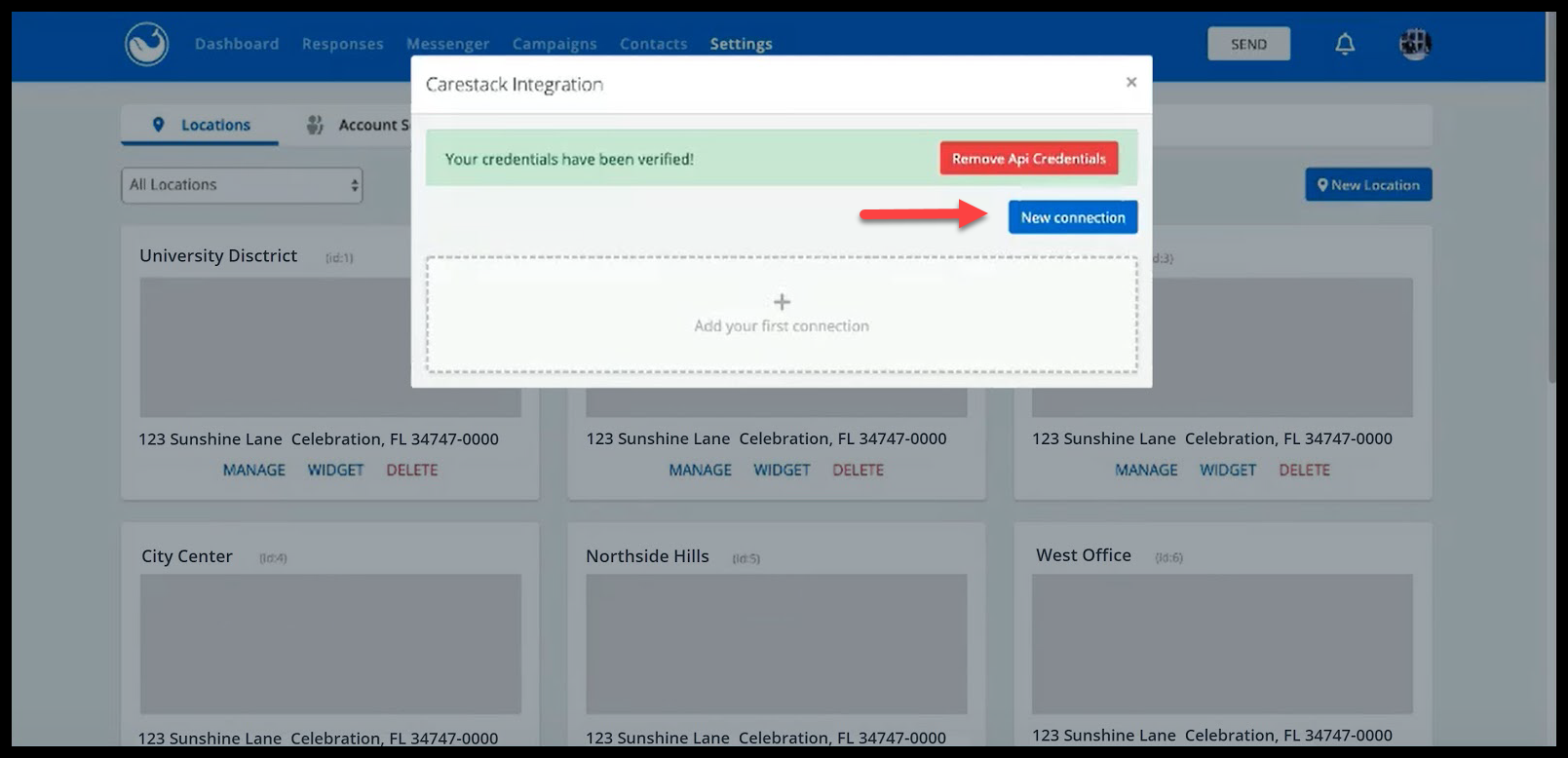Screen dimensions: 1568x758
Task: Expand the All Locations dropdown
Action: pyautogui.click(x=242, y=185)
